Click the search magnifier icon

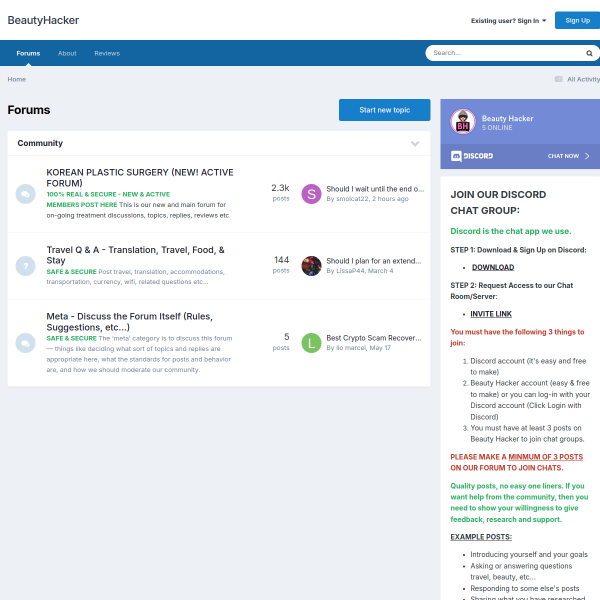tap(589, 53)
